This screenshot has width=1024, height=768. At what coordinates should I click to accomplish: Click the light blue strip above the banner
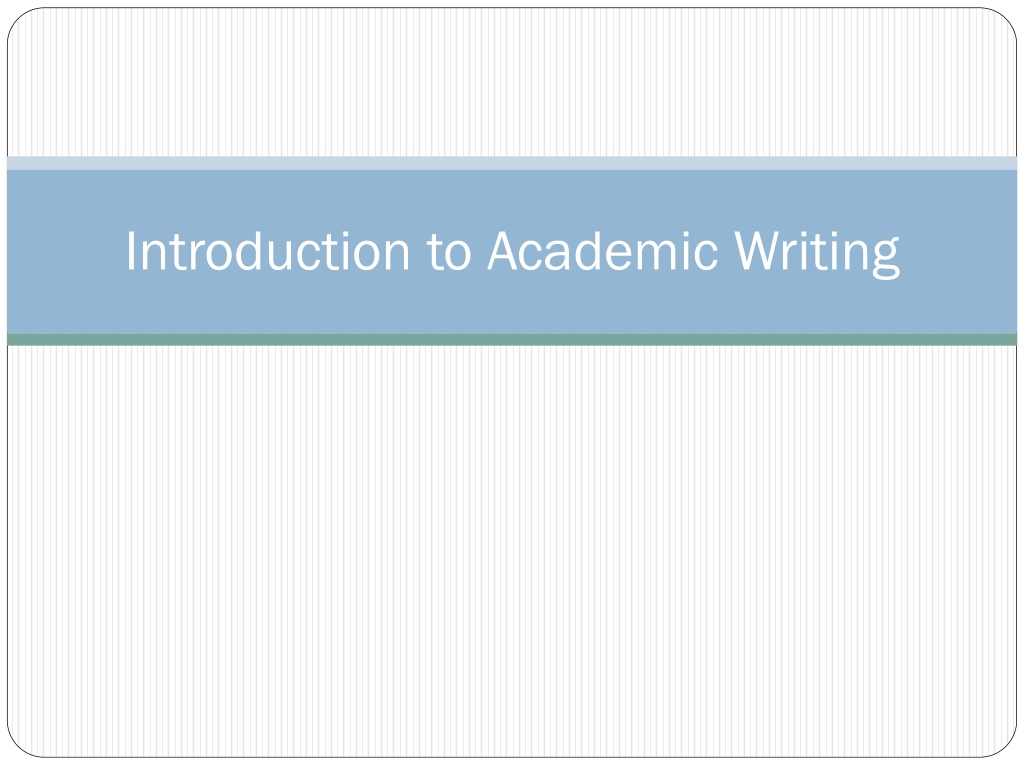click(512, 163)
